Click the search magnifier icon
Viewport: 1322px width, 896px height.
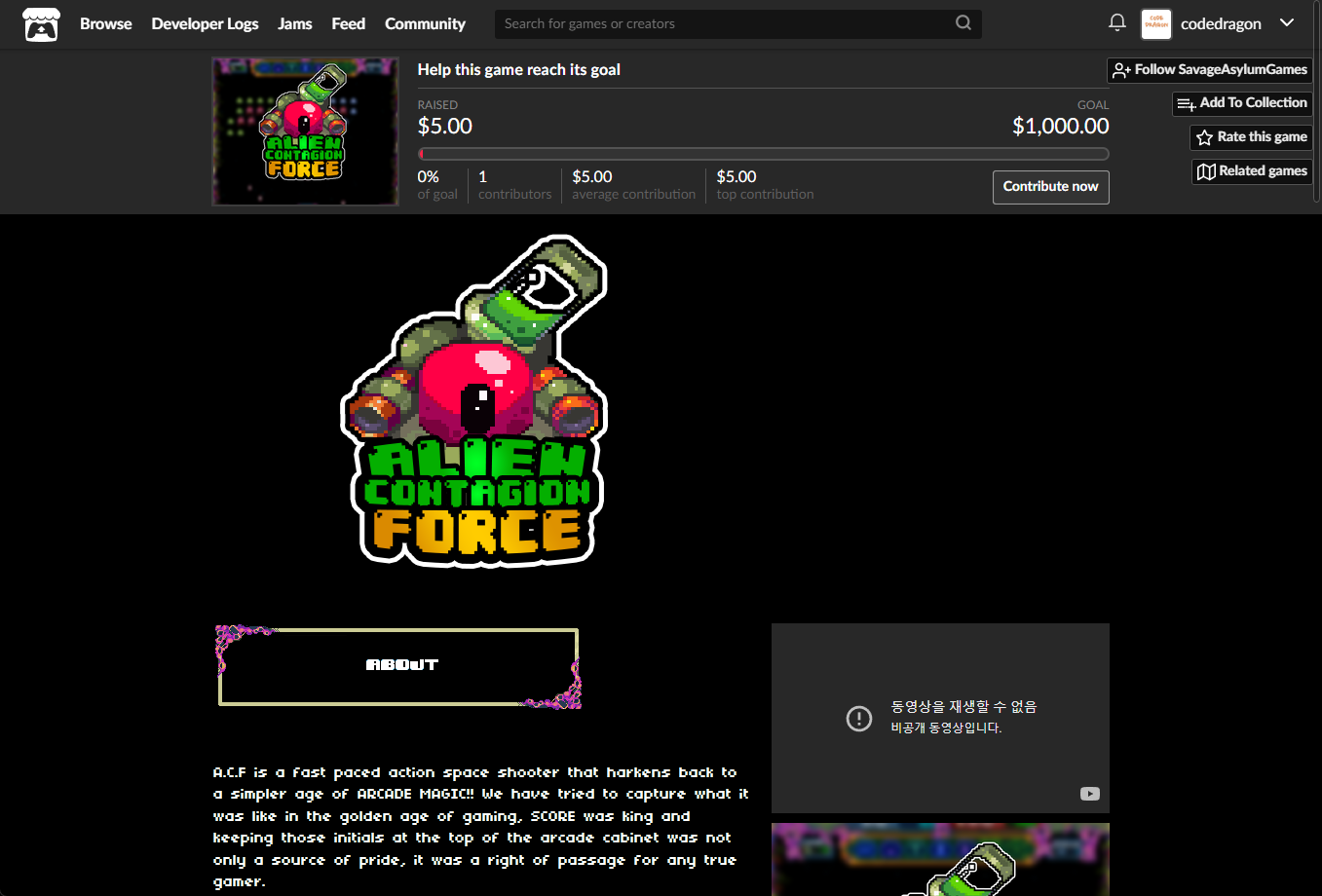[x=963, y=23]
